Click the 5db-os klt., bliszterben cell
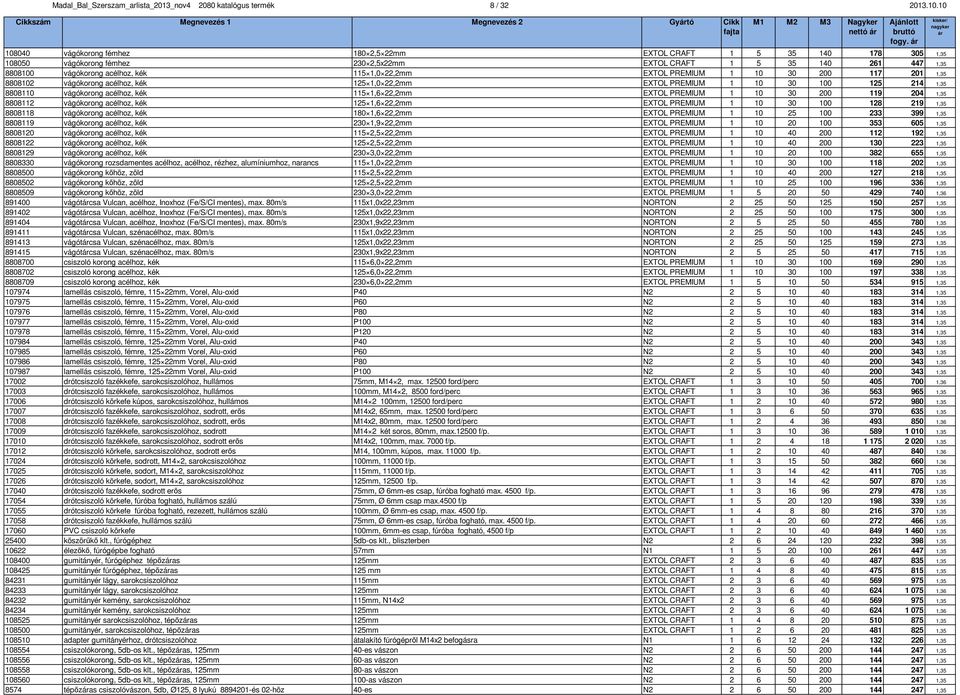This screenshot has width=960, height=695. pos(392,541)
